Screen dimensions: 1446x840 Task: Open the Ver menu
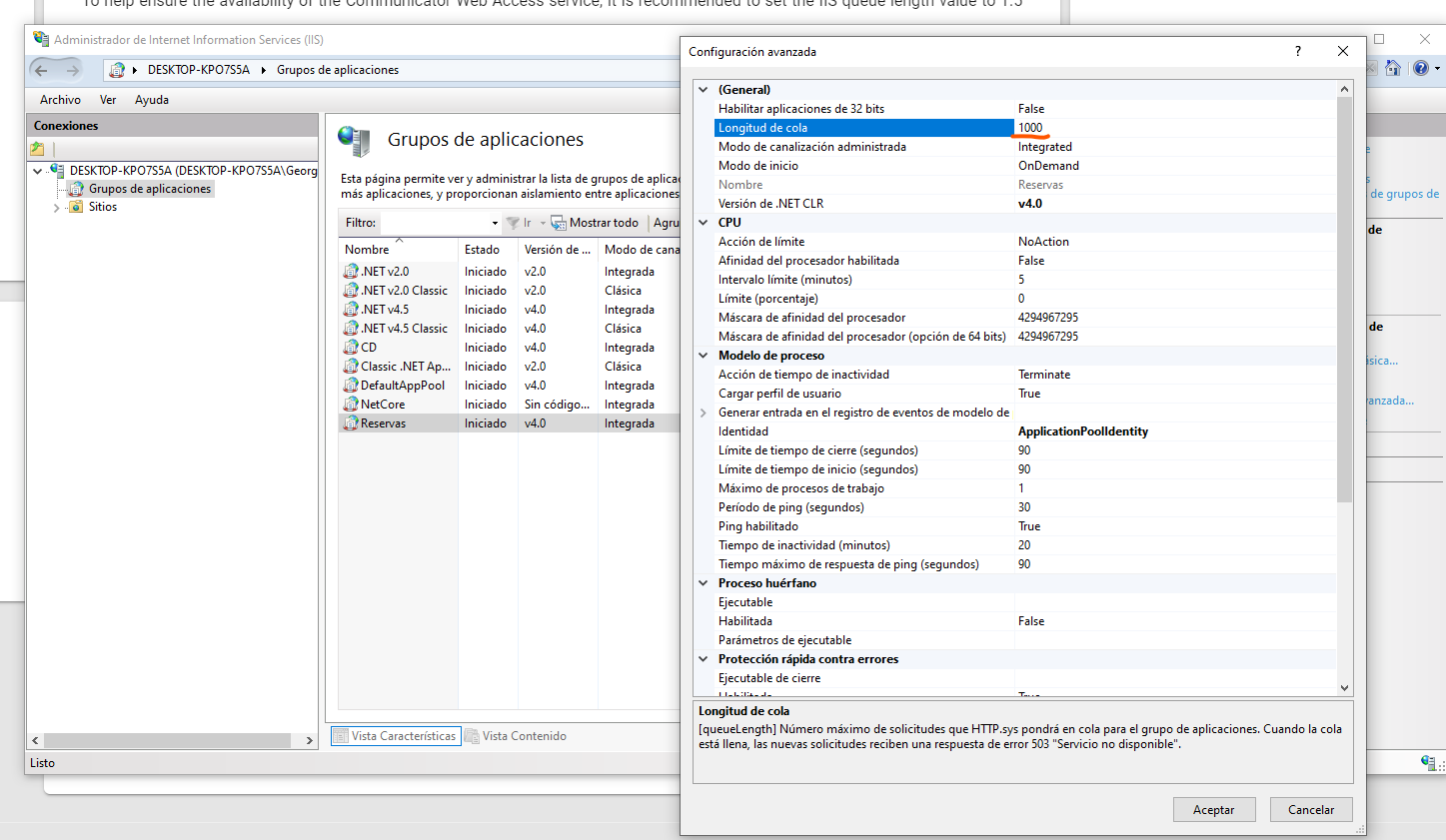[x=108, y=100]
